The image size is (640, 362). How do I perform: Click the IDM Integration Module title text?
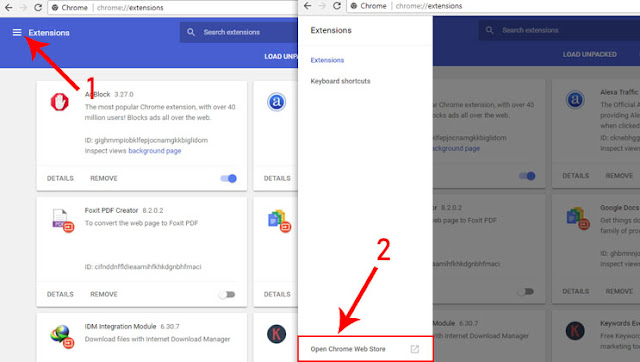coord(120,326)
